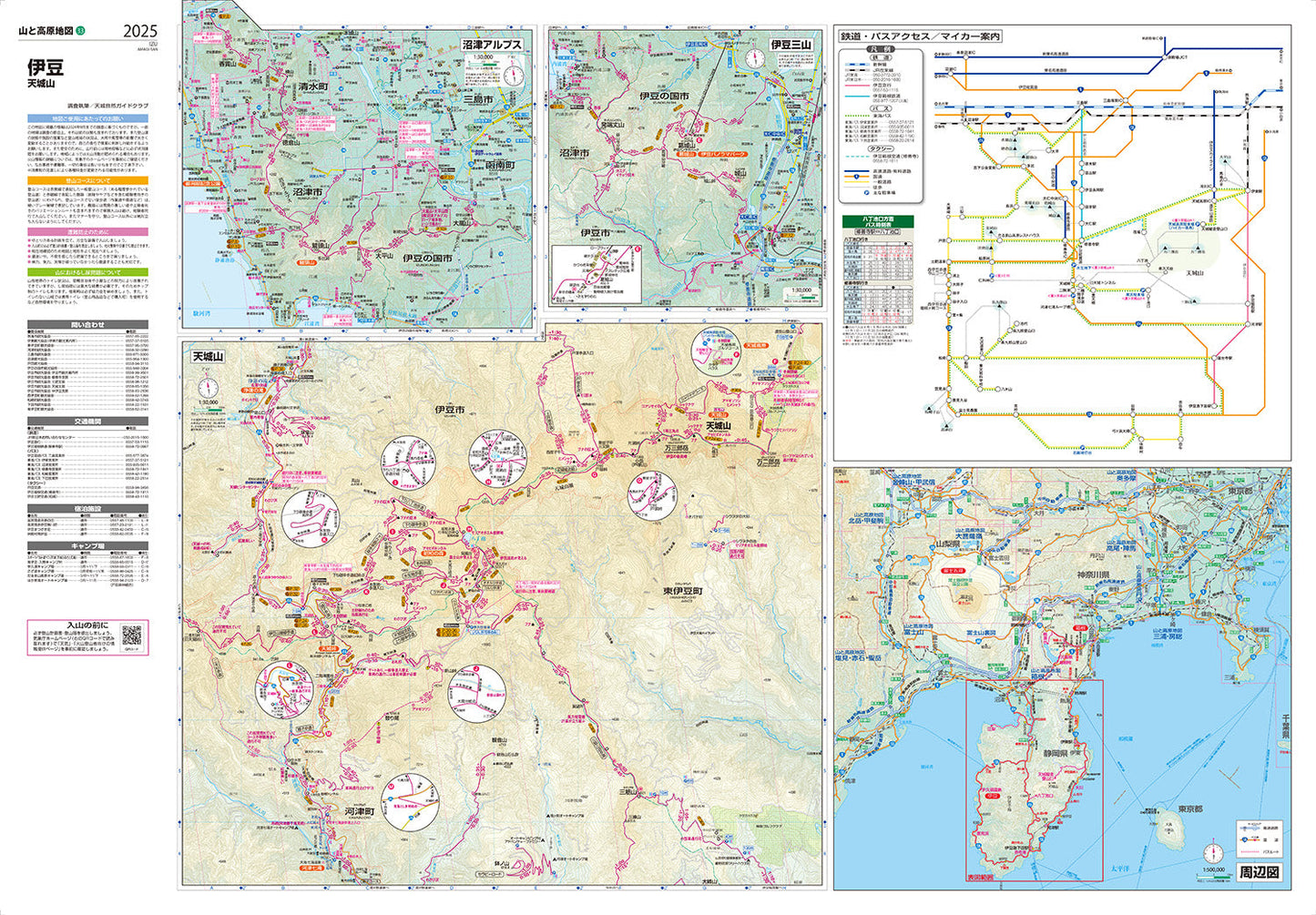Viewport: 1316px width, 915px height.
Task: Open the 問い合わせ section header
Action: pyautogui.click(x=87, y=325)
